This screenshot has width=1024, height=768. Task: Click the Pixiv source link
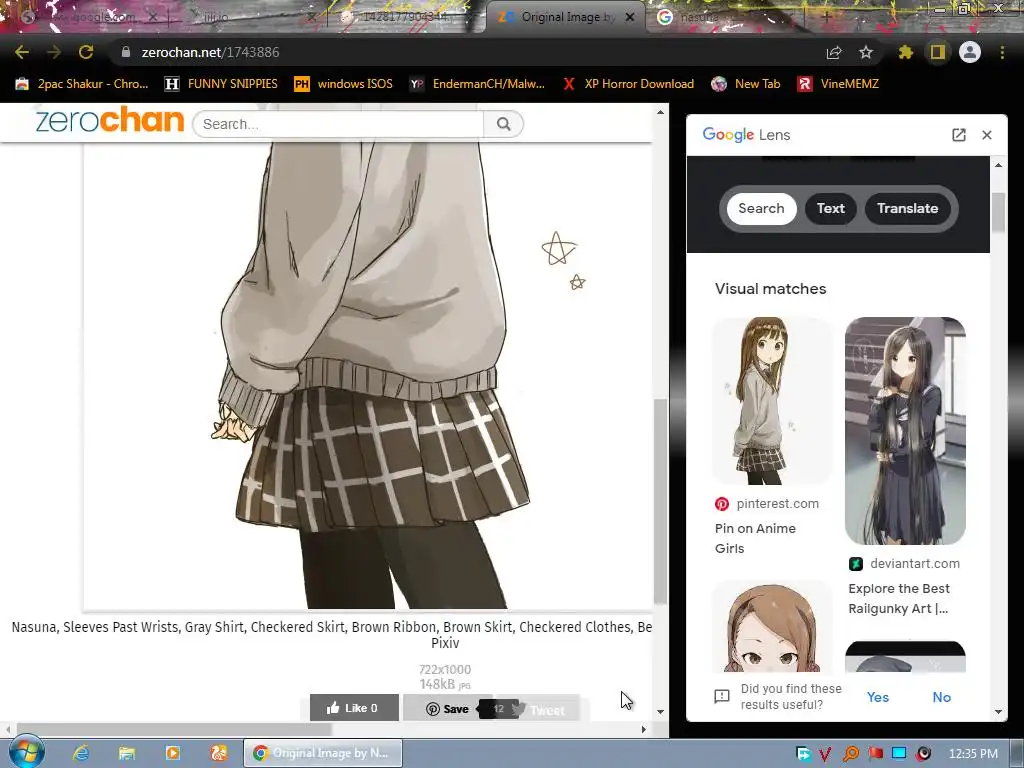click(445, 643)
